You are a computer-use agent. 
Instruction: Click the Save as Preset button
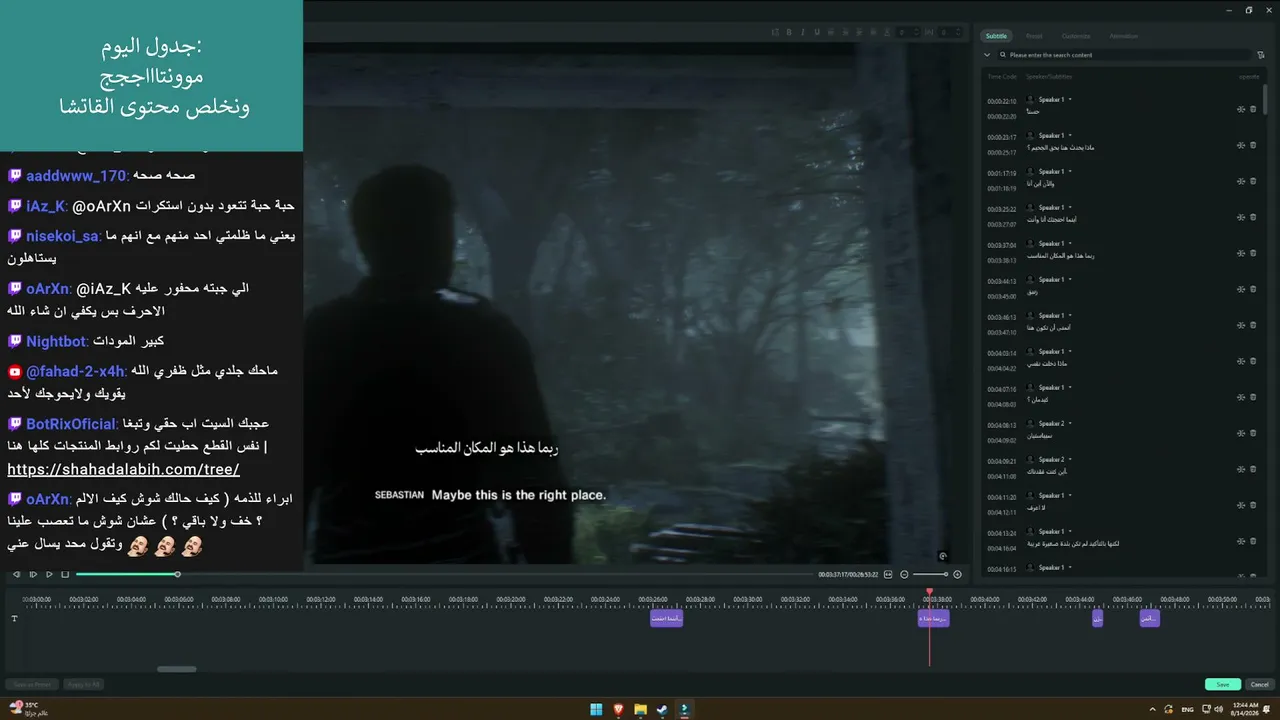32,684
